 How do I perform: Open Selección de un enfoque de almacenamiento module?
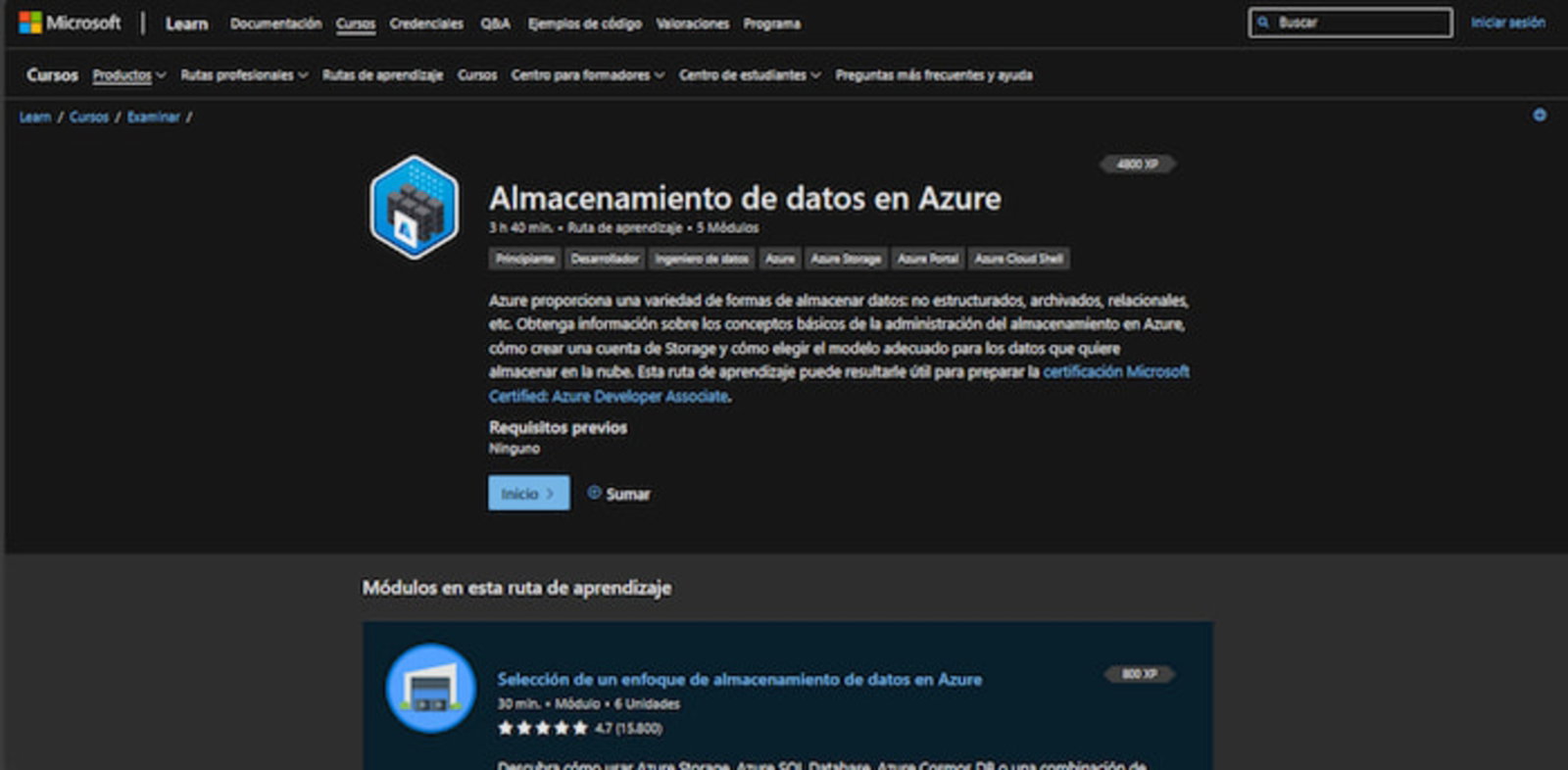point(740,679)
